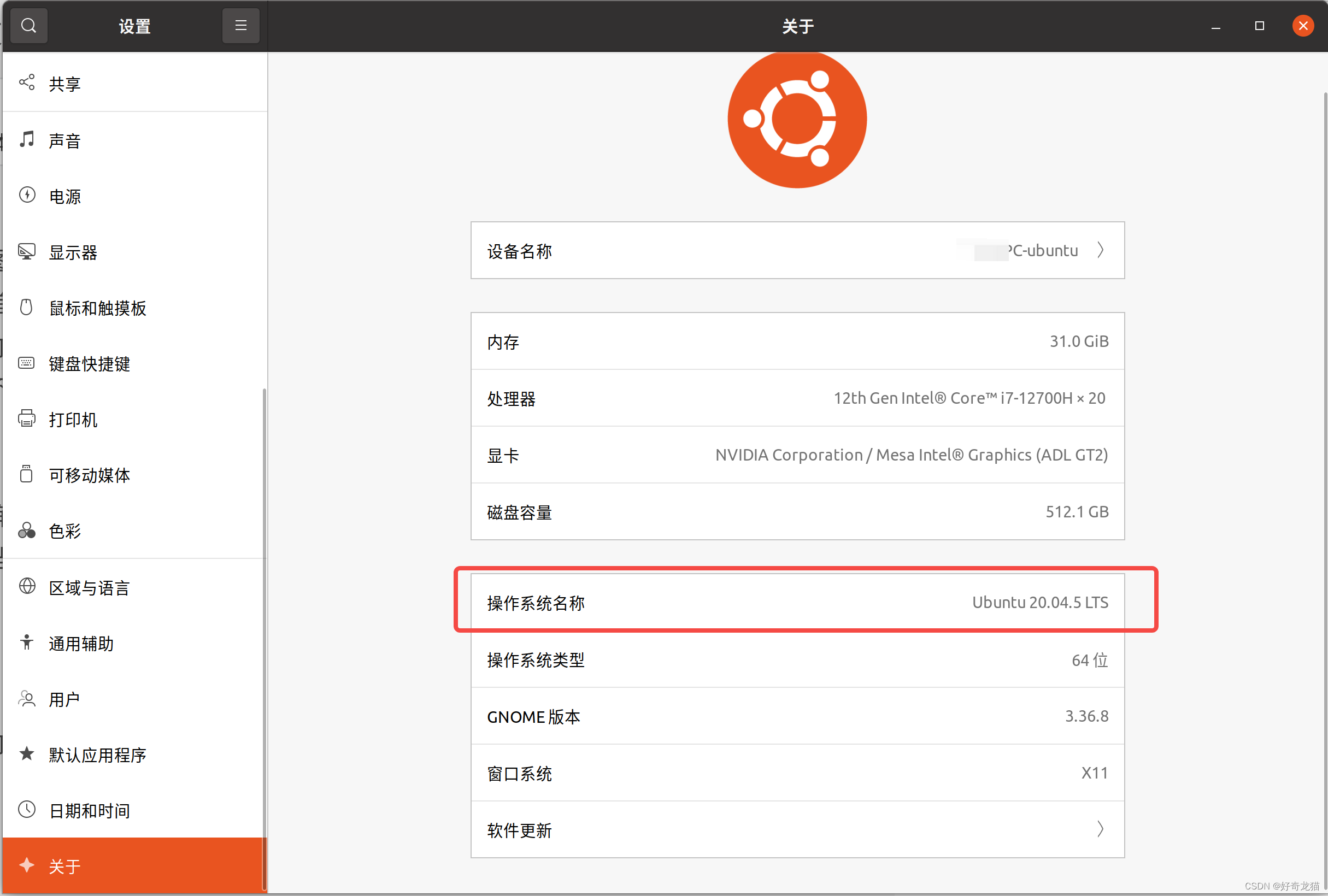Click the users icon beside 用户

(x=27, y=698)
